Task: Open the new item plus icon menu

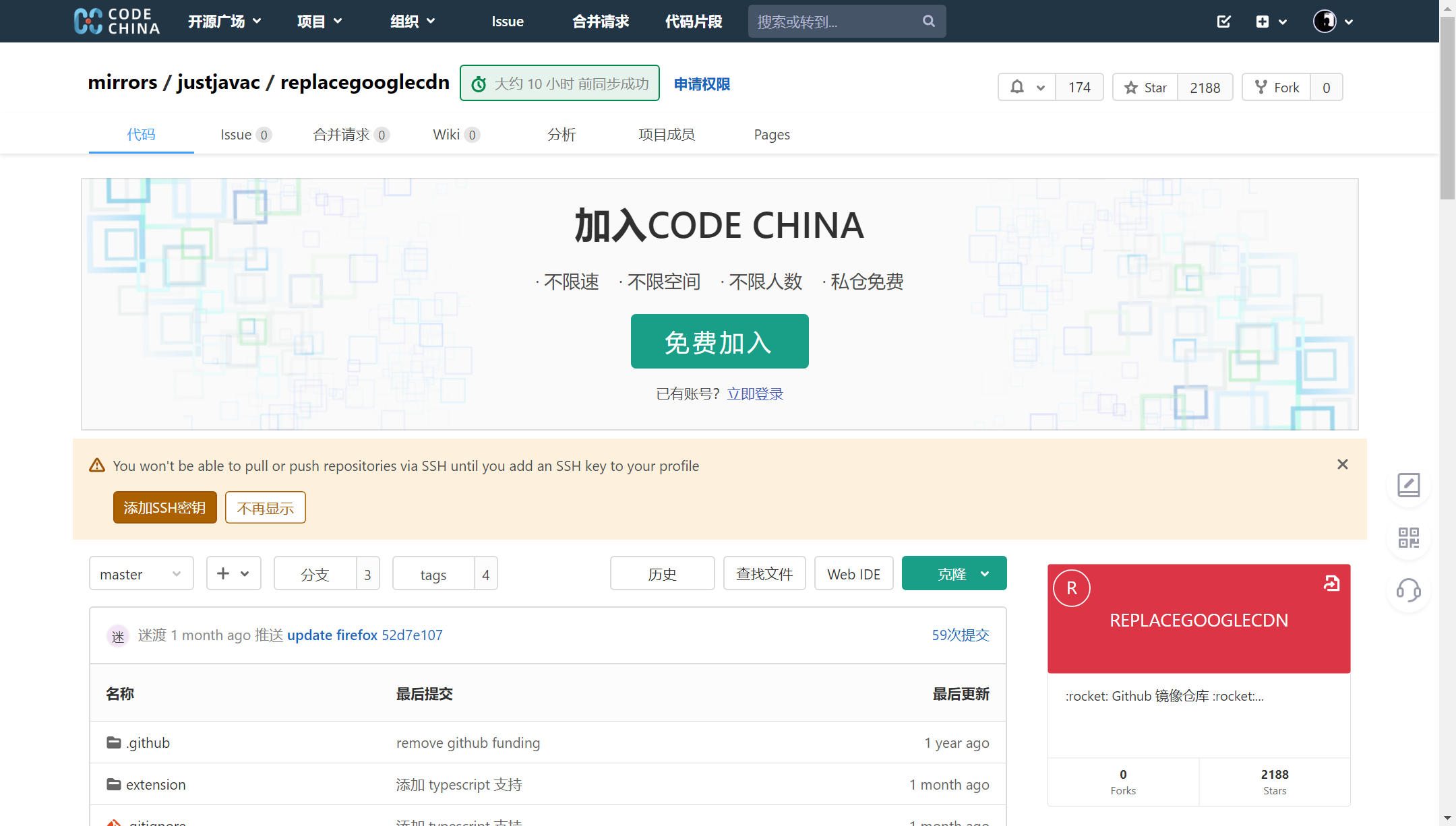Action: 1271,22
